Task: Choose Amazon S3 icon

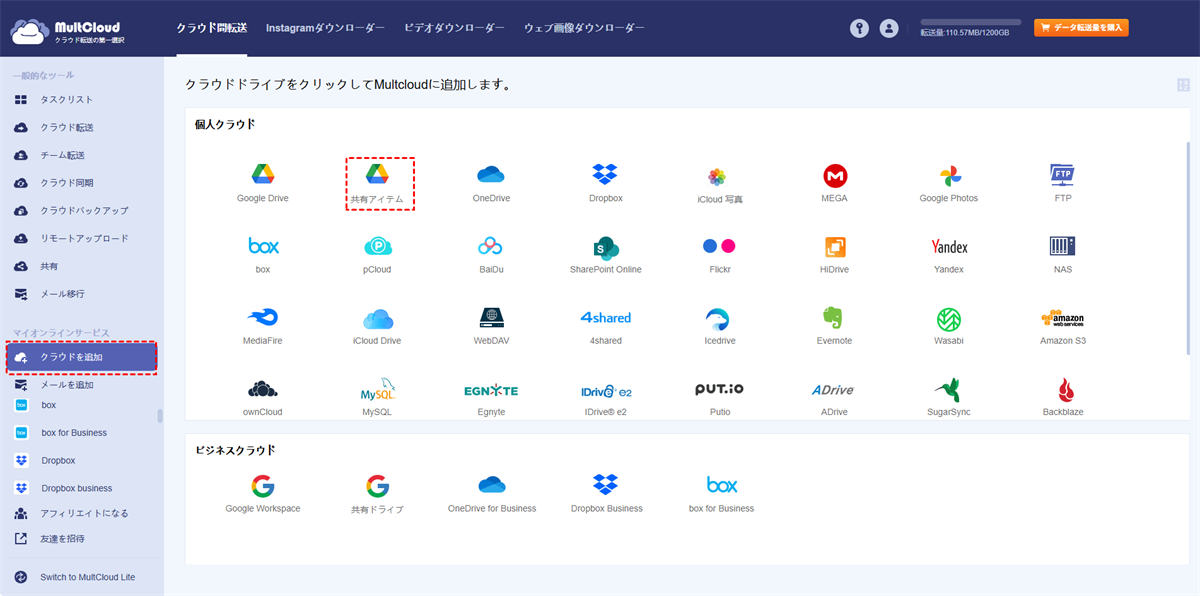Action: click(x=1062, y=318)
